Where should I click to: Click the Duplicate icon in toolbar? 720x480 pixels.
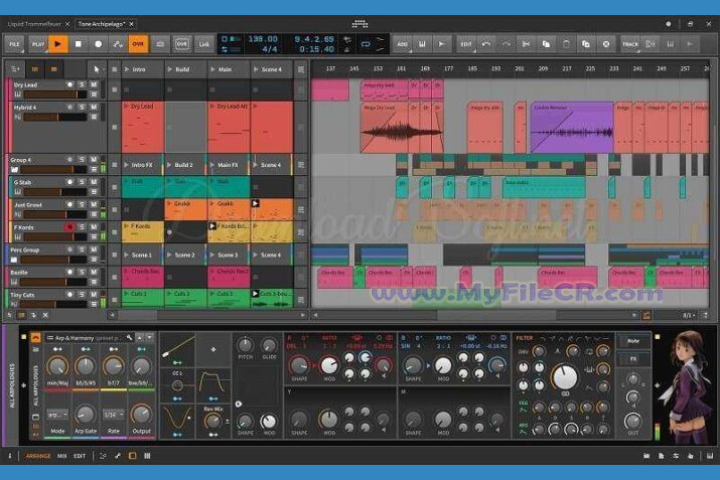[586, 44]
